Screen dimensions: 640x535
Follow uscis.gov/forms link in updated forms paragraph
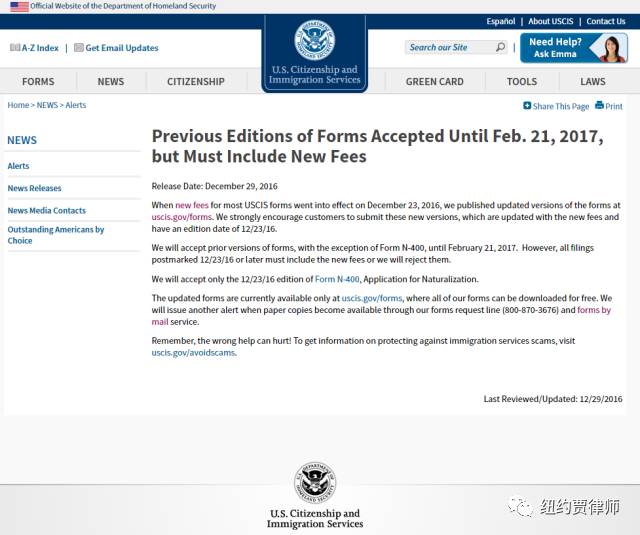[x=372, y=298]
